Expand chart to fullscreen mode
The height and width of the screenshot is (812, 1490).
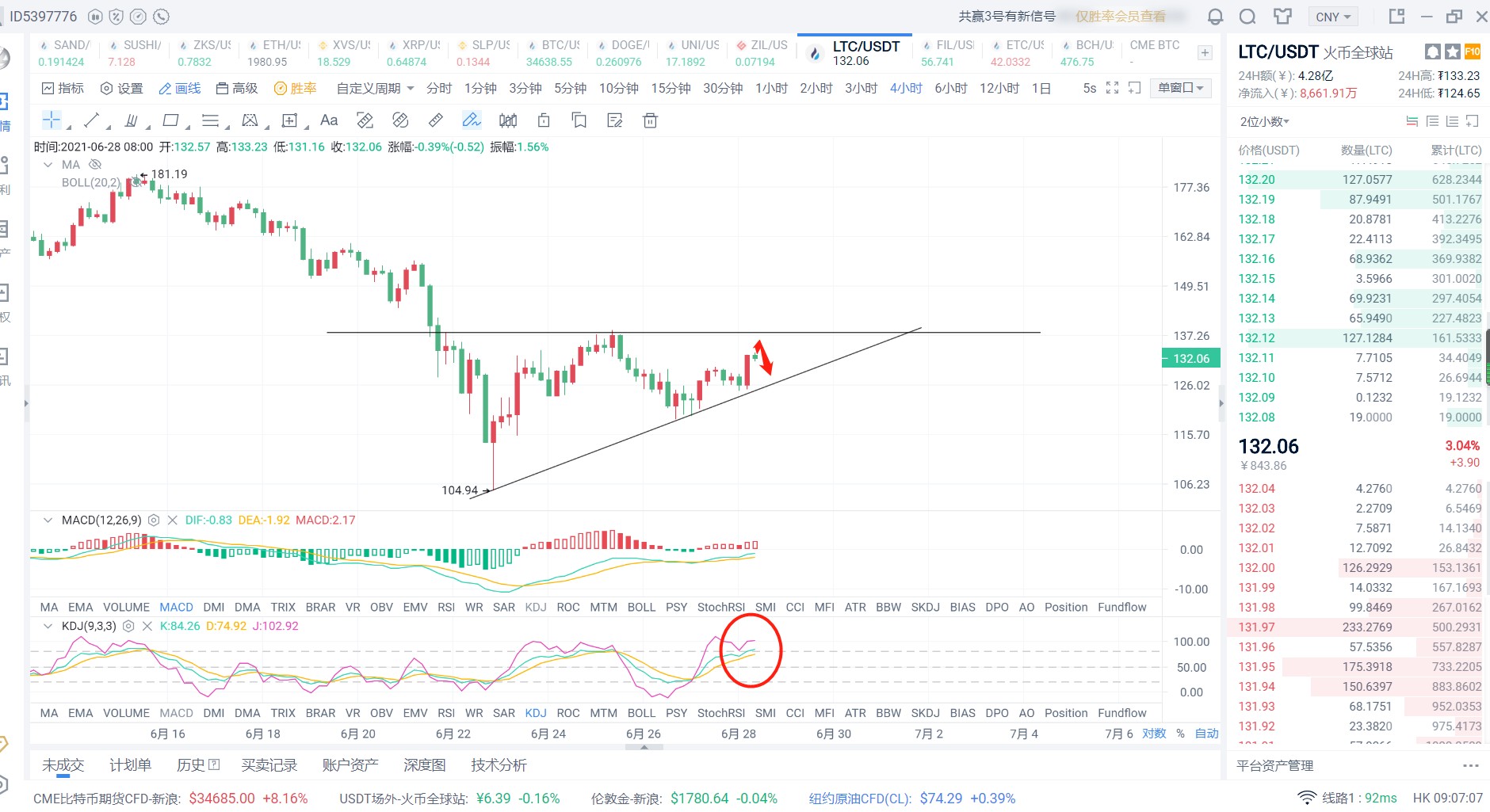[x=1114, y=88]
